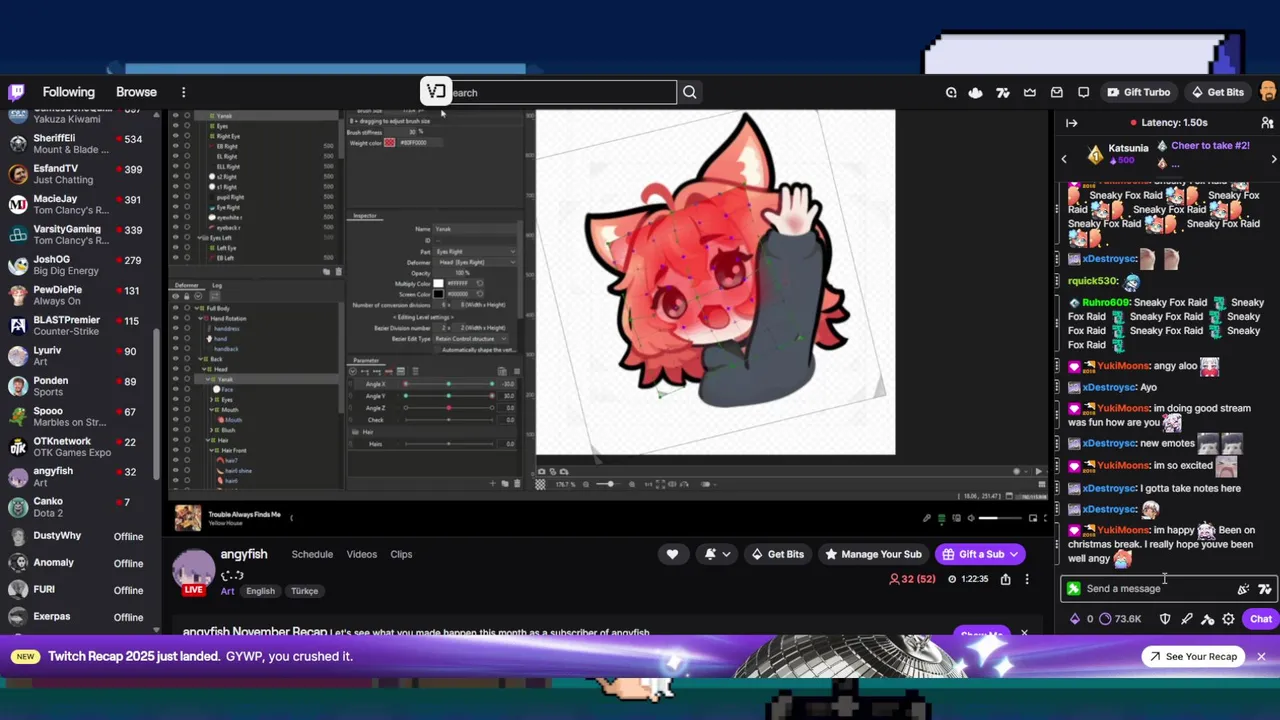Open the chat settings gear
Viewport: 1280px width, 720px height.
[x=1229, y=619]
